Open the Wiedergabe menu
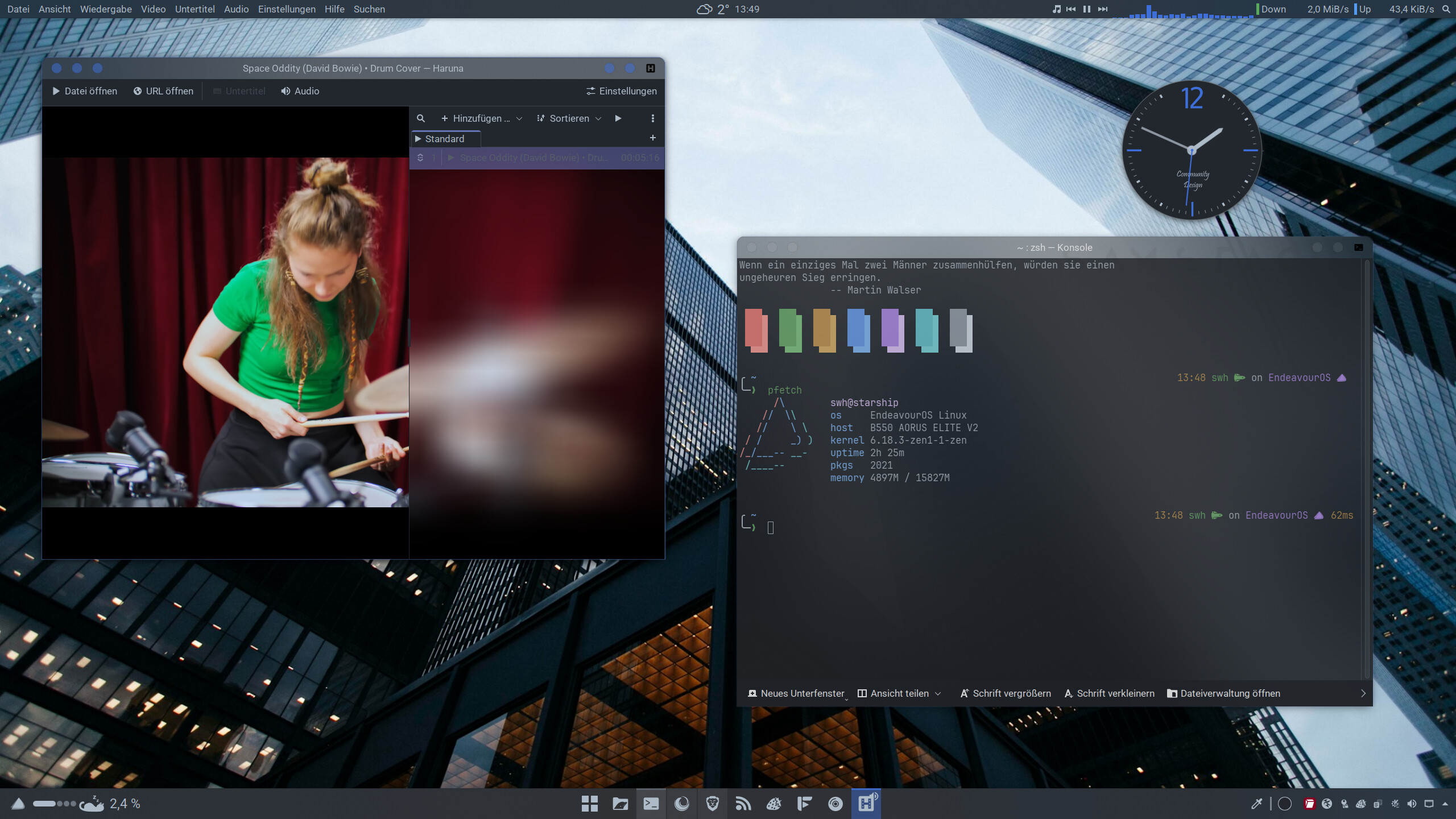 point(106,9)
